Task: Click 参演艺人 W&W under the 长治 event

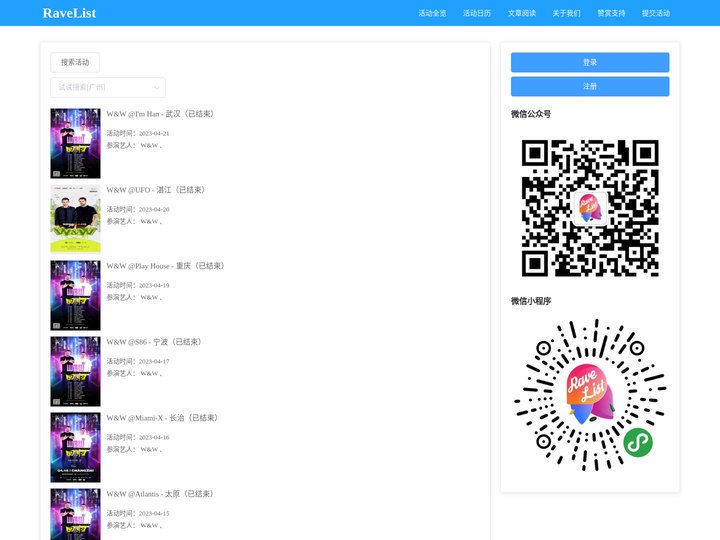Action: click(135, 450)
